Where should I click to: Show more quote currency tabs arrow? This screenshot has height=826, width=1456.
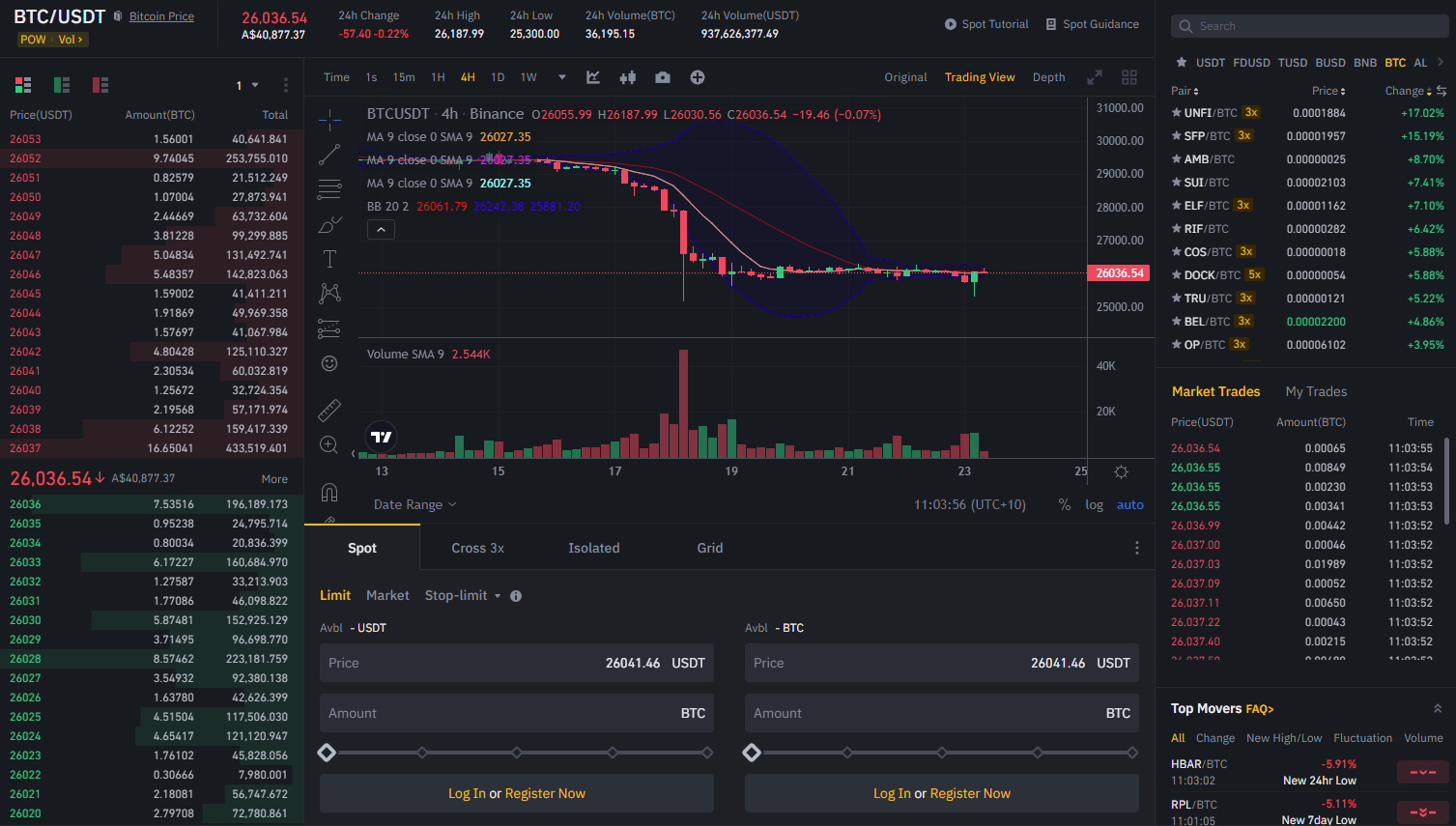point(1441,63)
